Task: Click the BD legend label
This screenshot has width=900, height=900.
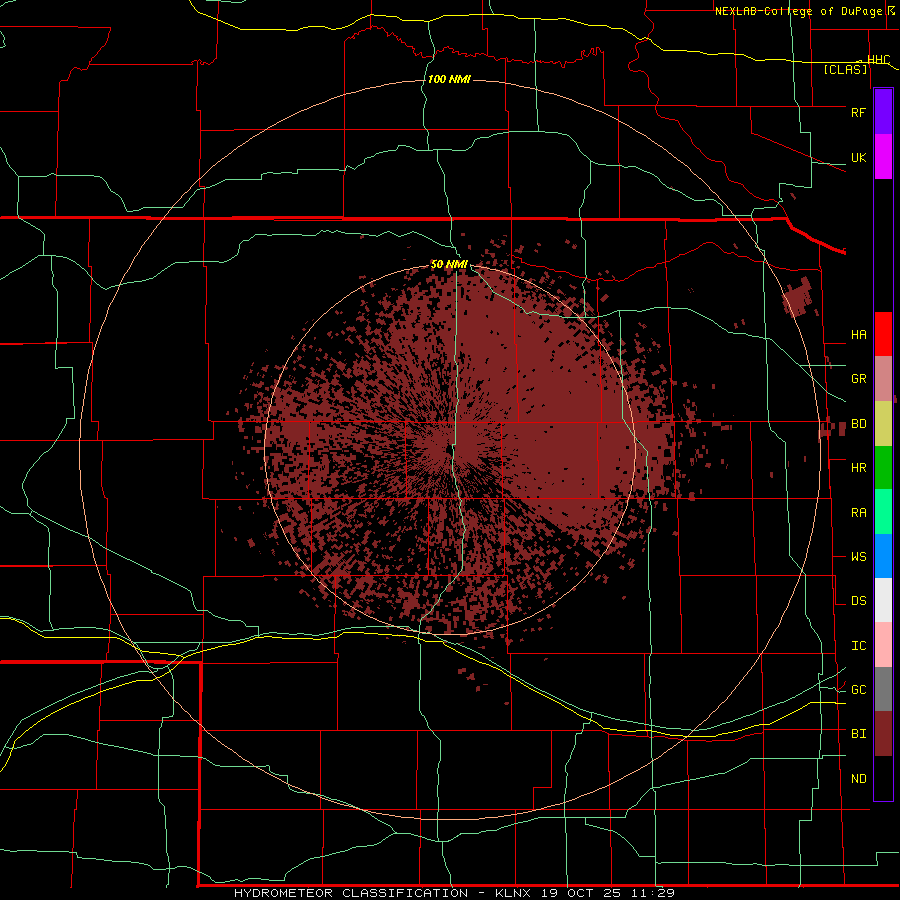Action: pos(858,424)
